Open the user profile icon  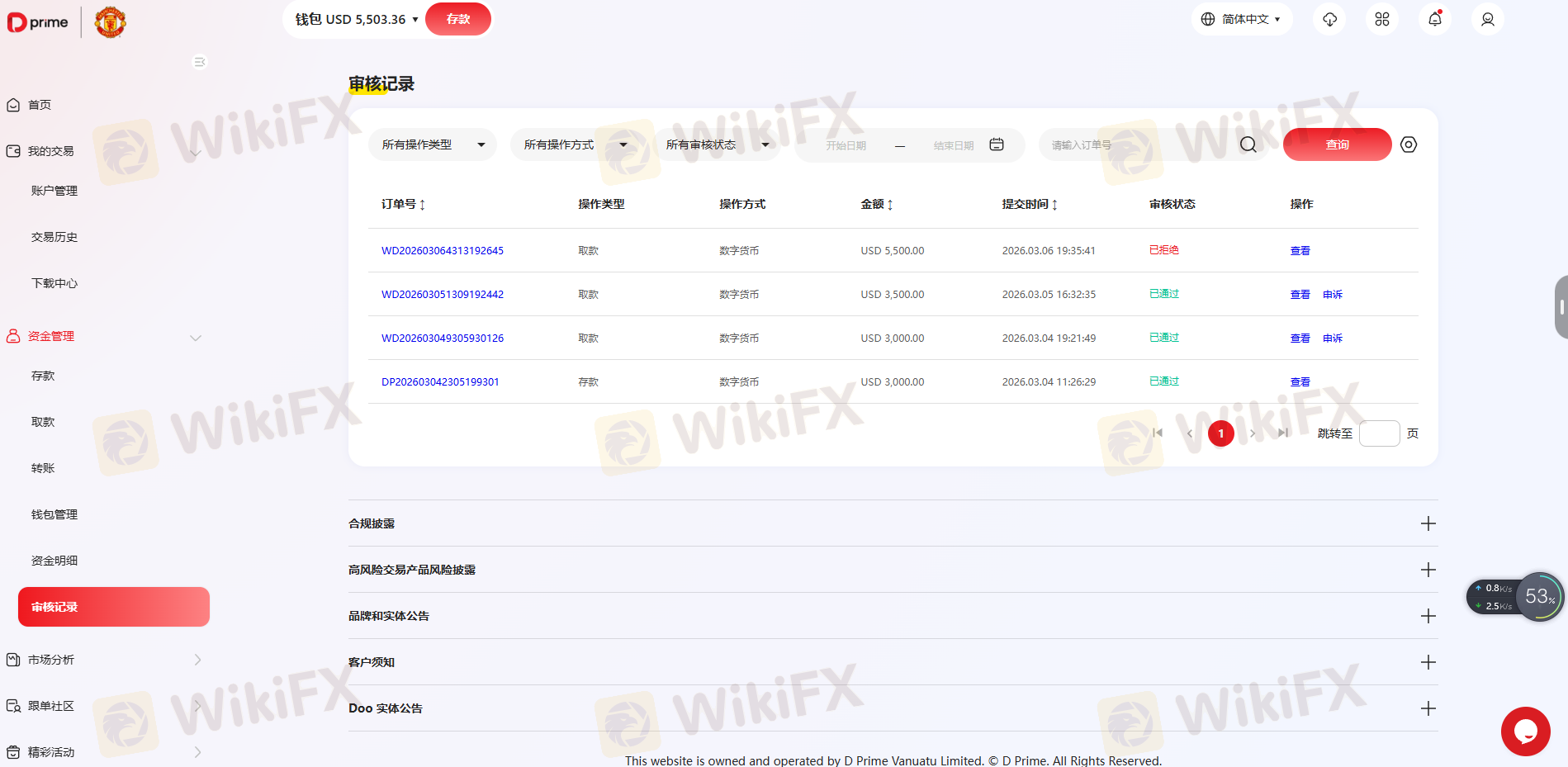(1487, 19)
